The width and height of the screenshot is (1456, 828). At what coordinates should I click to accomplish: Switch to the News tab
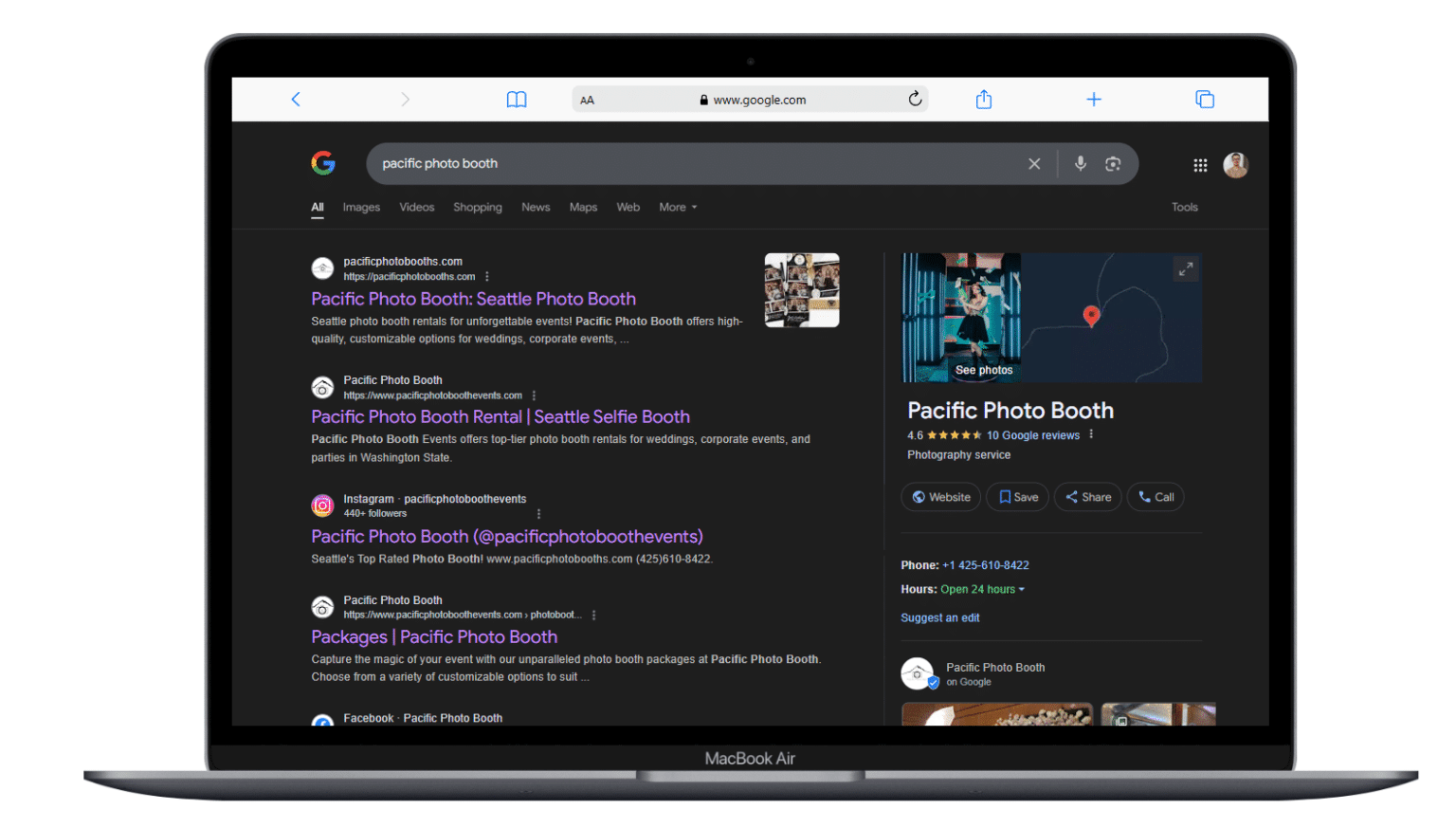[x=536, y=207]
